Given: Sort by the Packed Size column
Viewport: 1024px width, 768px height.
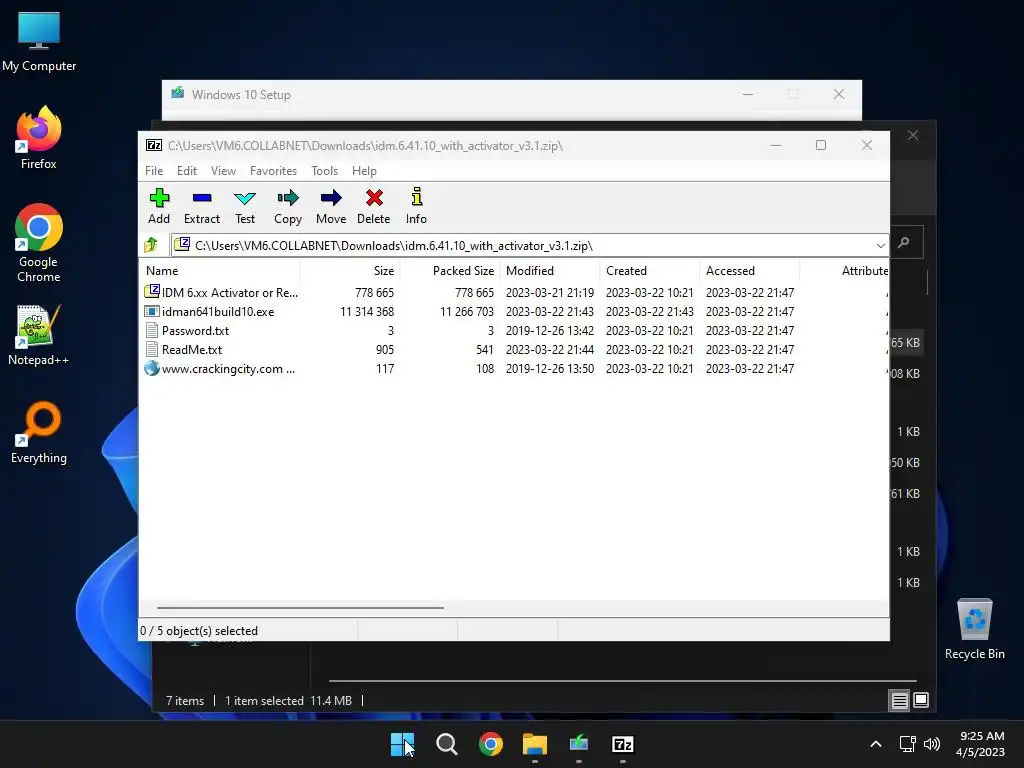Looking at the screenshot, I should tap(450, 270).
